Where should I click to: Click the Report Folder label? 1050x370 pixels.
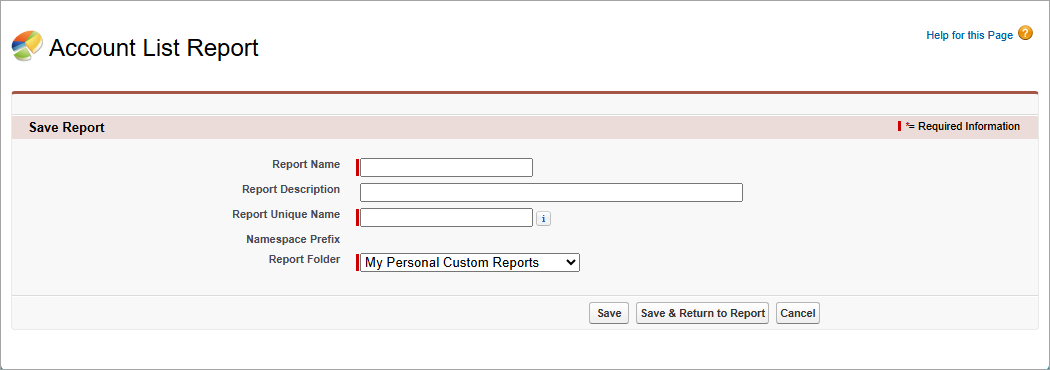click(305, 260)
